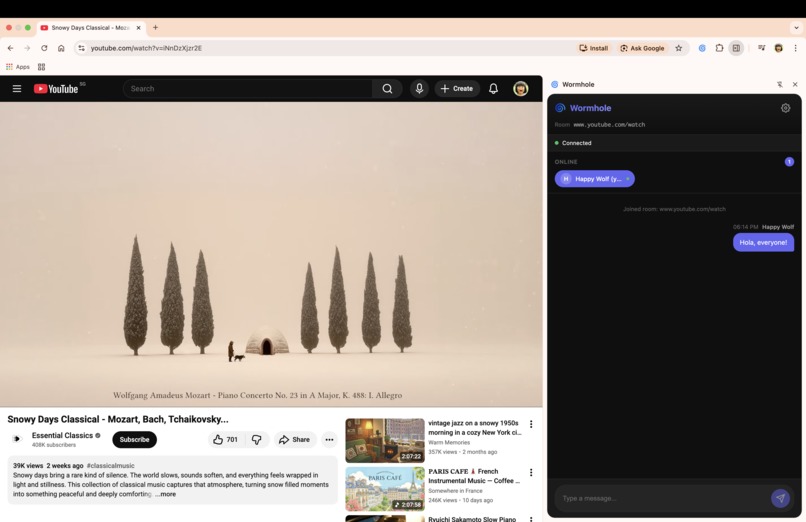
Task: Open the #classicalmusic hashtag link
Action: tap(111, 465)
